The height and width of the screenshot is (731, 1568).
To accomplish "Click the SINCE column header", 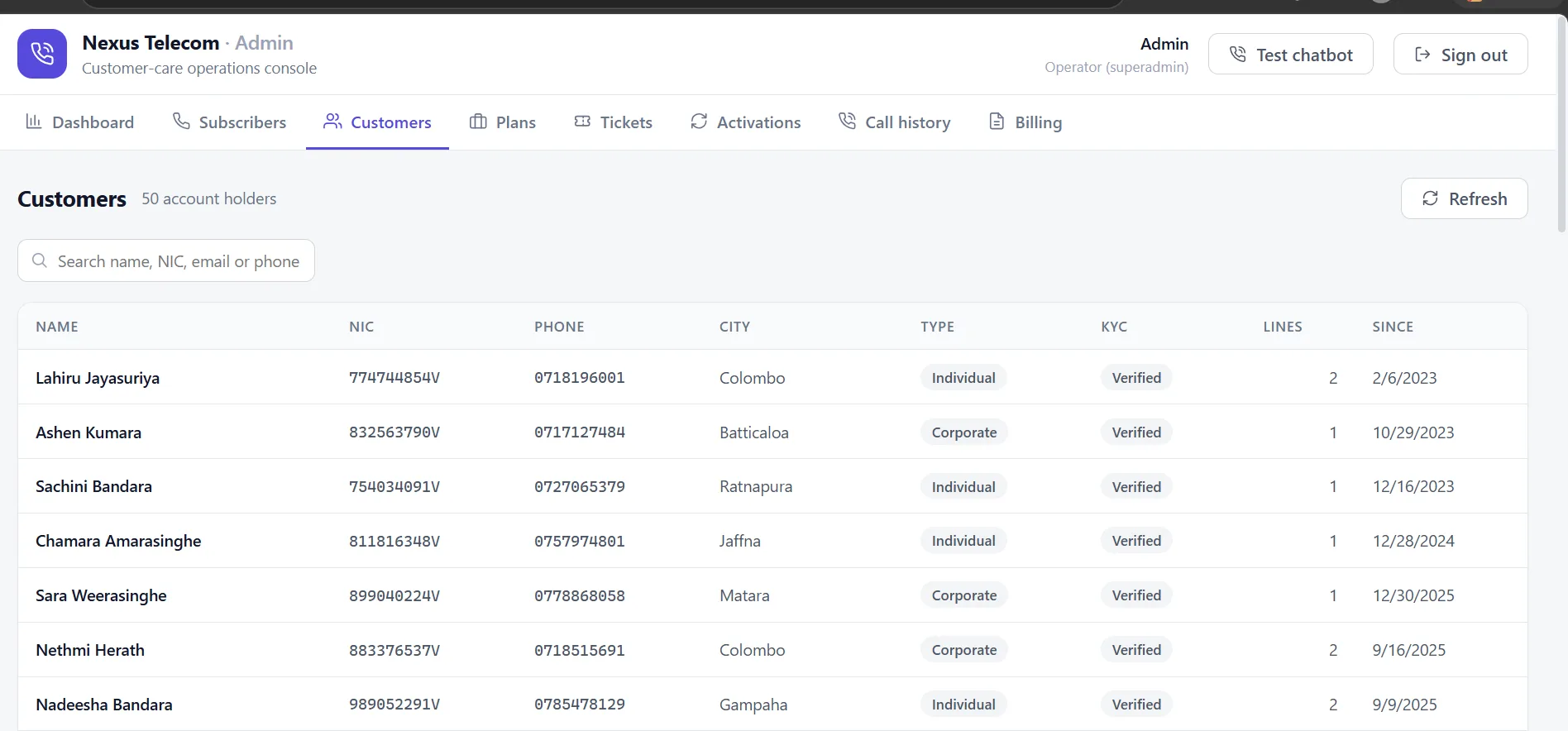I will (1393, 327).
